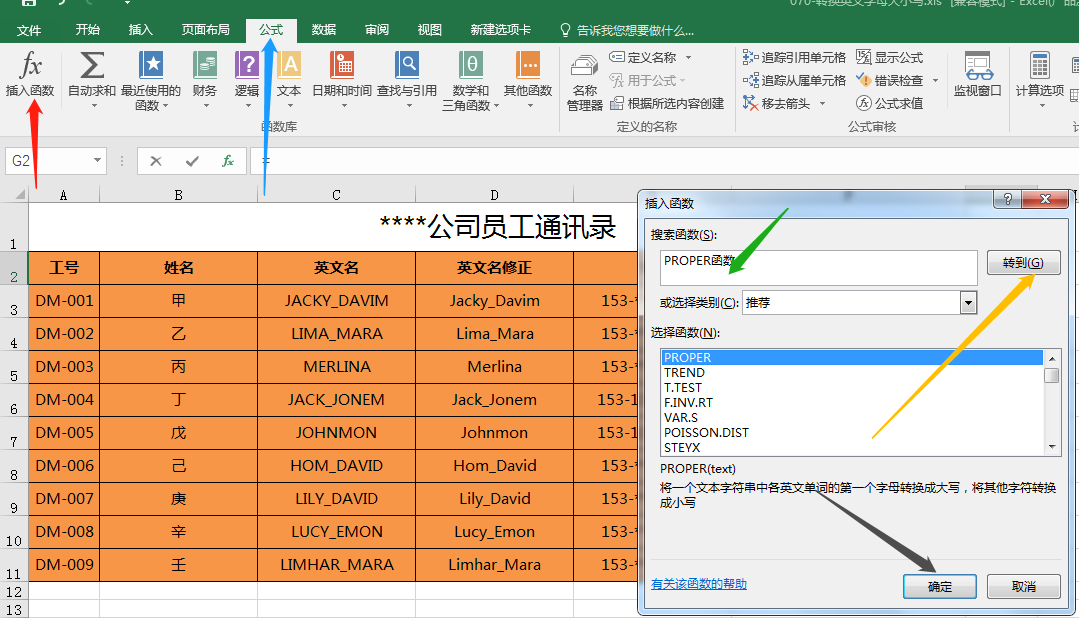
Task: Click Trace Precedents (追踪引用单元格)
Action: 794,57
